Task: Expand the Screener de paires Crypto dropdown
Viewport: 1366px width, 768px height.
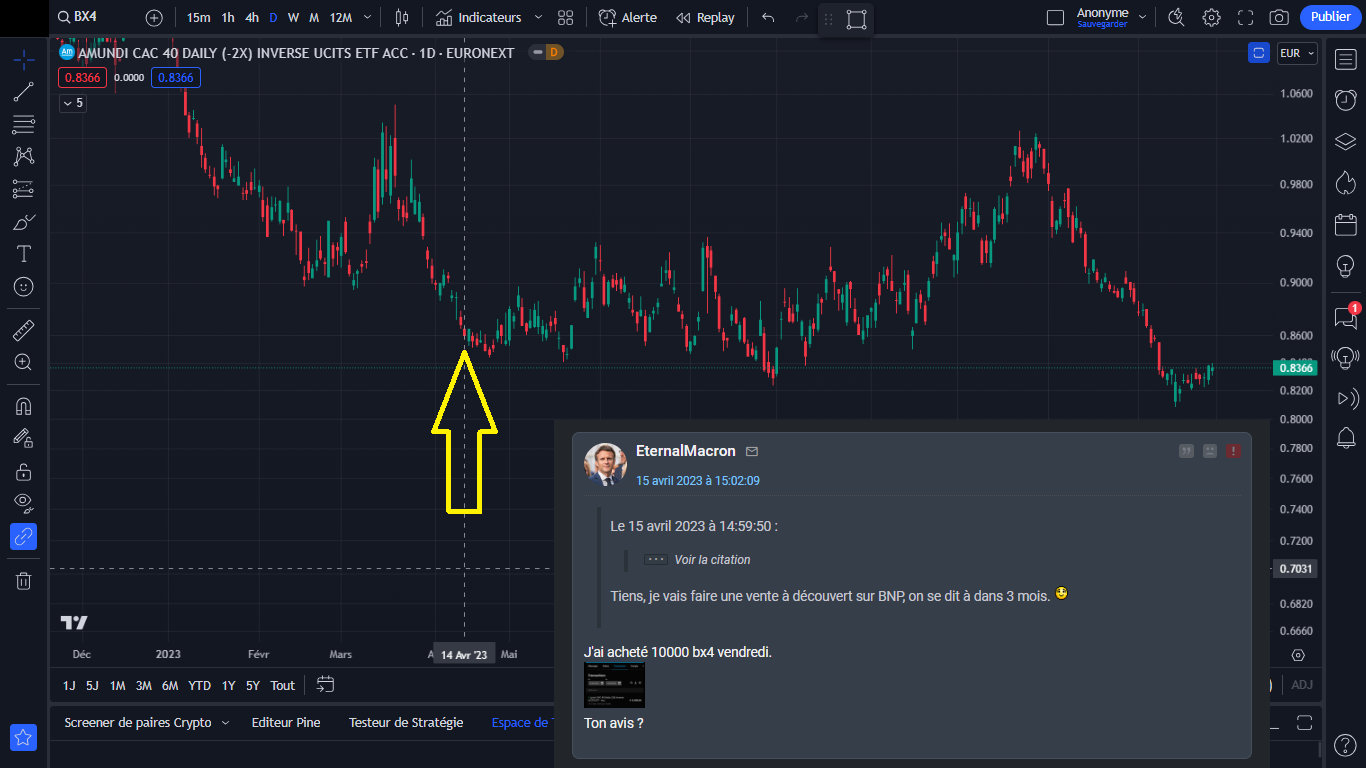Action: [225, 722]
